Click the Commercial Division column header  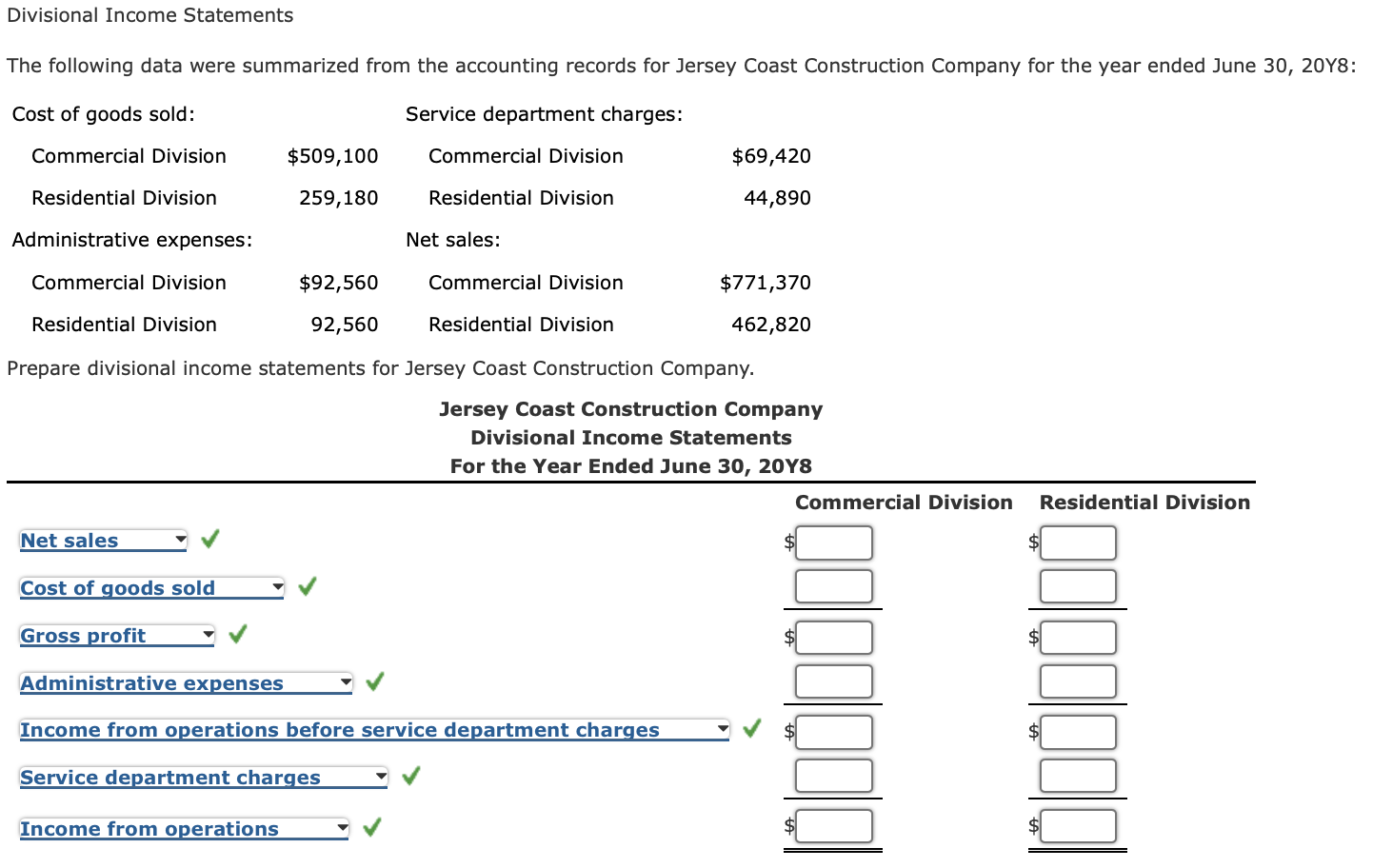pos(903,502)
